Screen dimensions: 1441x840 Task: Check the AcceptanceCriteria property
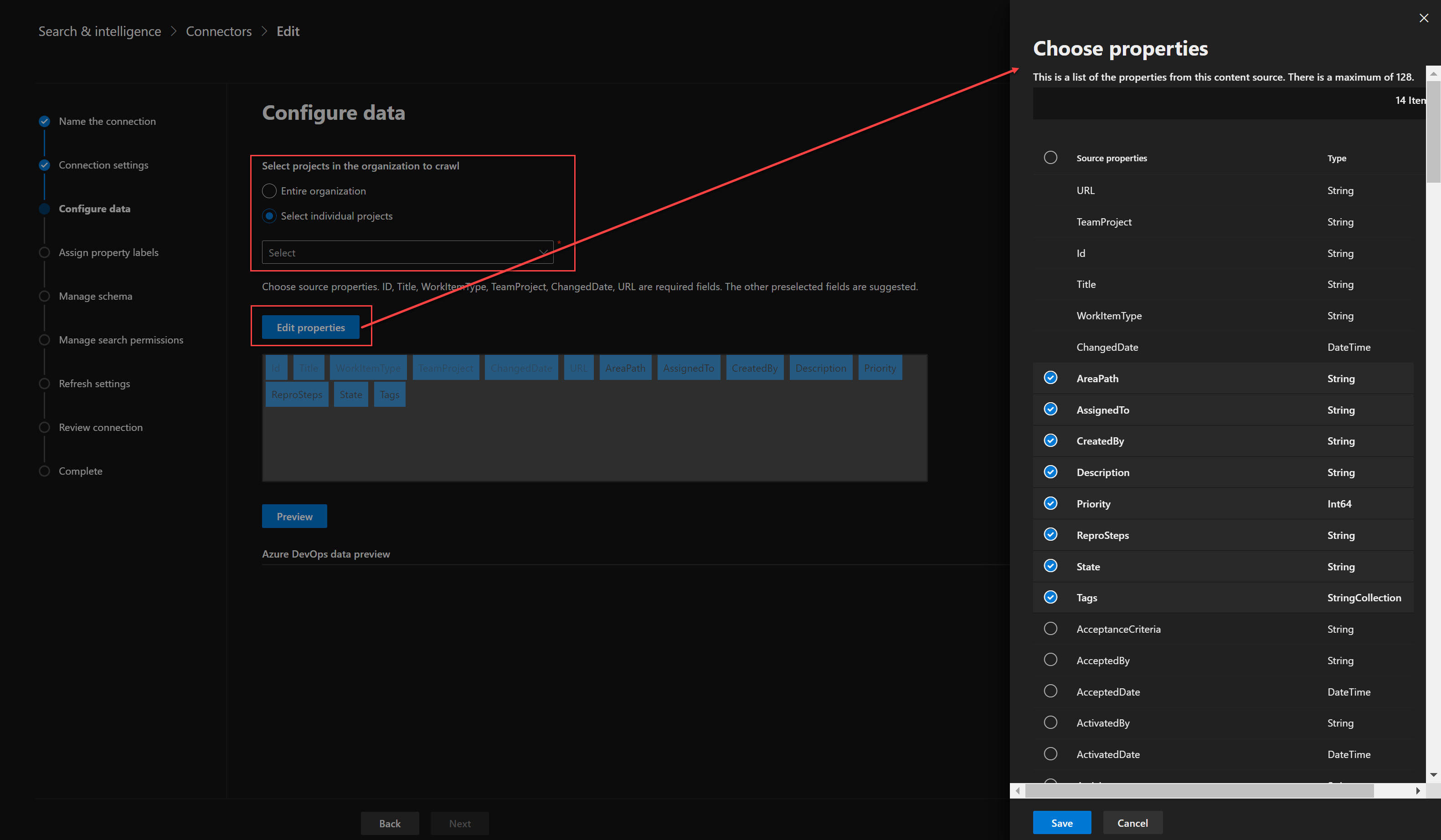pos(1050,629)
